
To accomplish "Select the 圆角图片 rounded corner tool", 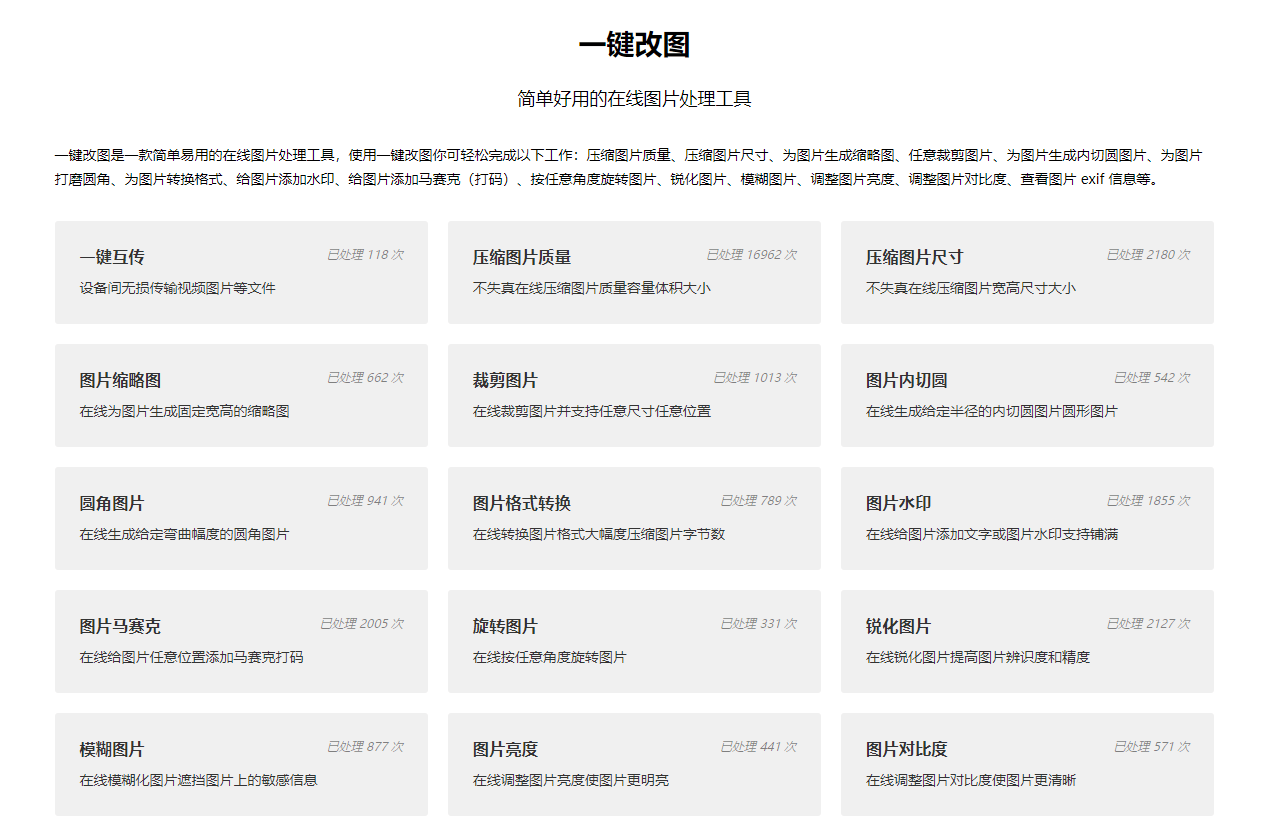I will pyautogui.click(x=240, y=518).
